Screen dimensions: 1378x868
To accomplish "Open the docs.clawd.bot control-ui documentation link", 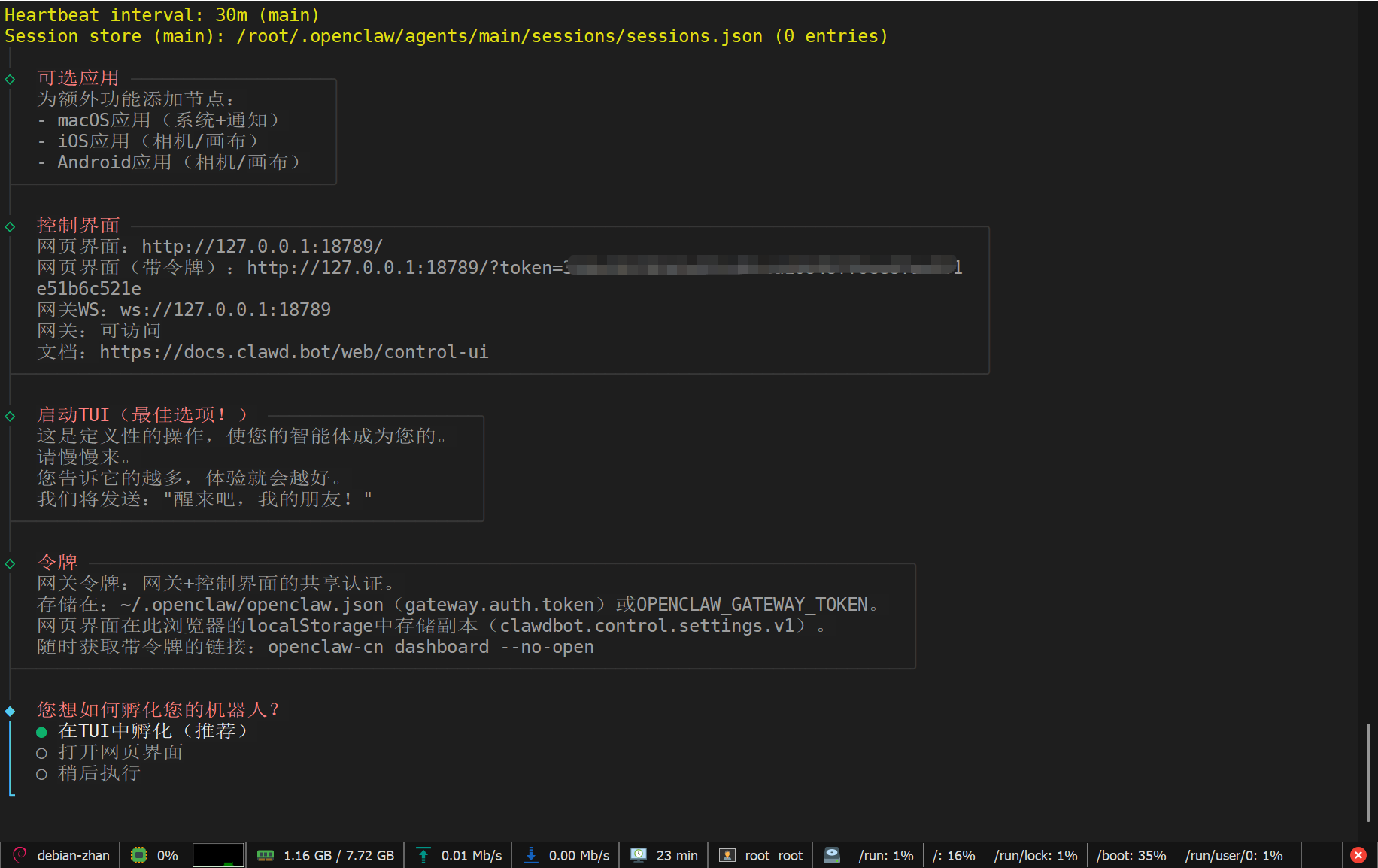I will pyautogui.click(x=293, y=352).
